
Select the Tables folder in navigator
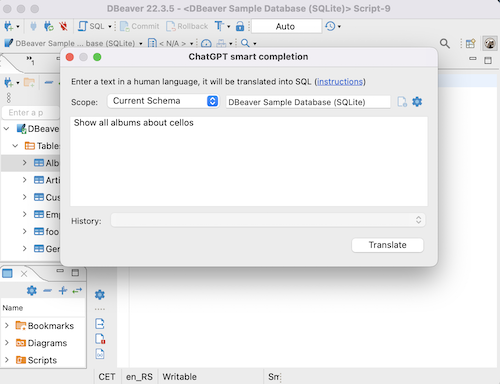[42, 146]
